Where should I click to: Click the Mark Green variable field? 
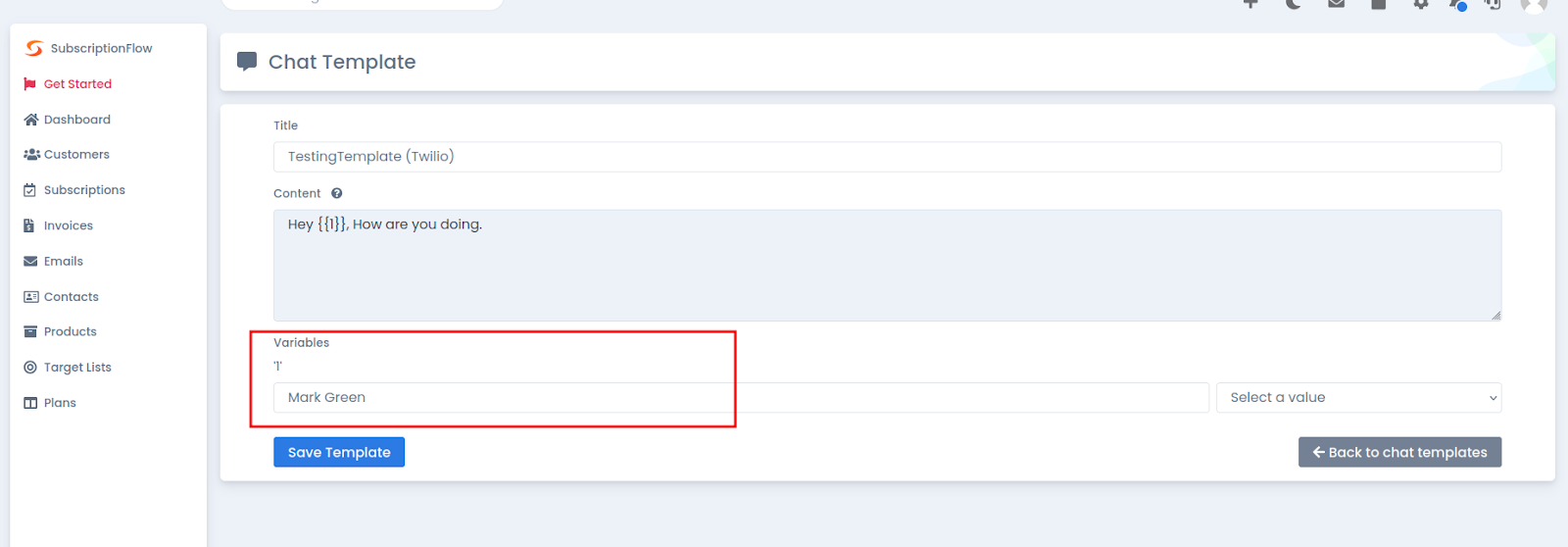pyautogui.click(x=741, y=397)
